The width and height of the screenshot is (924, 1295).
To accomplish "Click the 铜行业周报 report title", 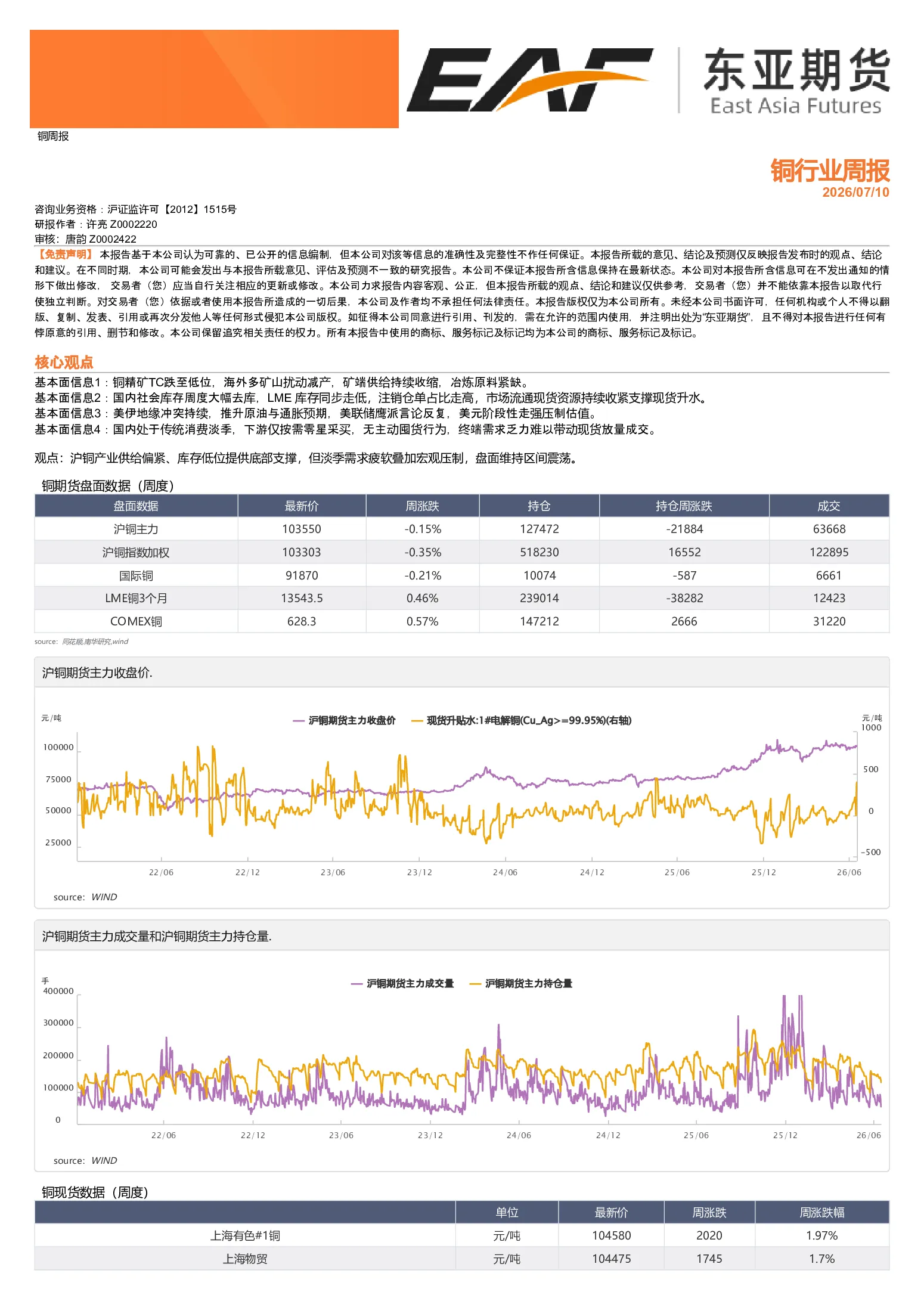I will click(x=830, y=171).
